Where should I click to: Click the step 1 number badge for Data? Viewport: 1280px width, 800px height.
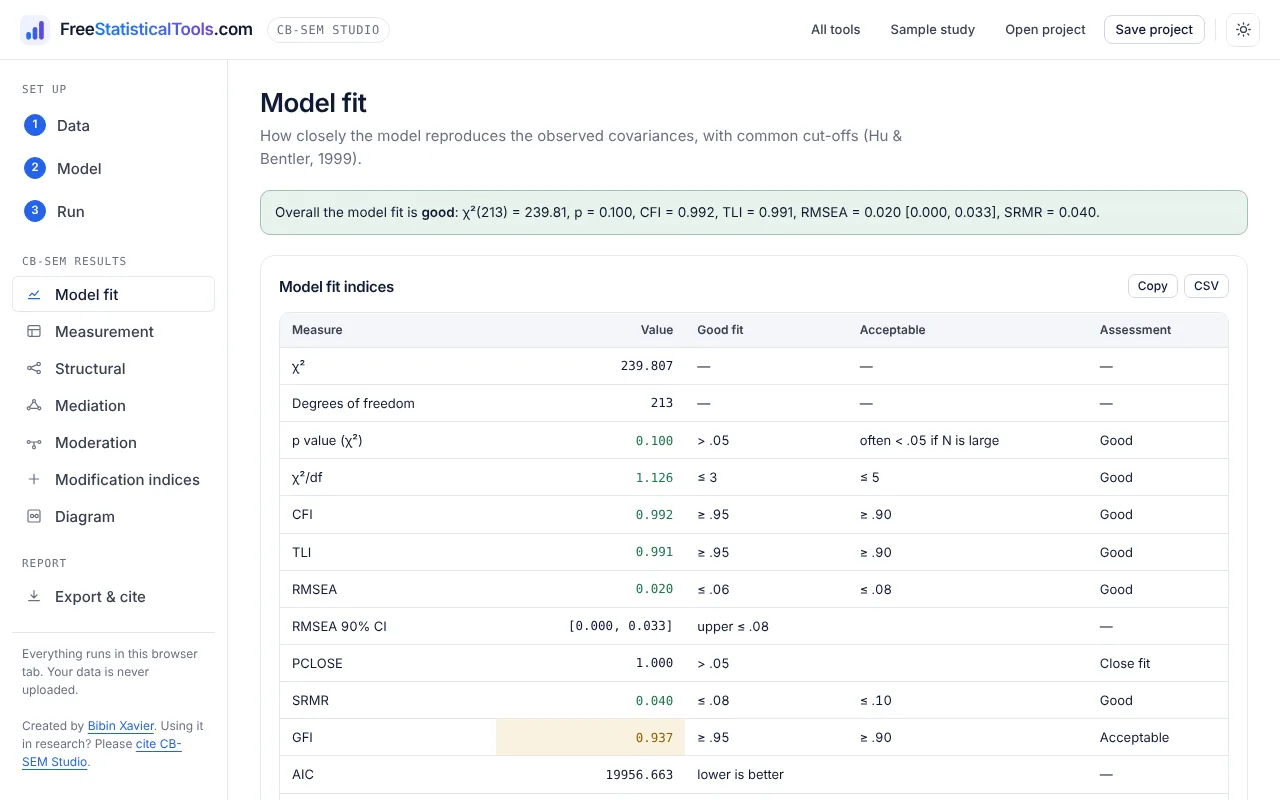pyautogui.click(x=35, y=125)
